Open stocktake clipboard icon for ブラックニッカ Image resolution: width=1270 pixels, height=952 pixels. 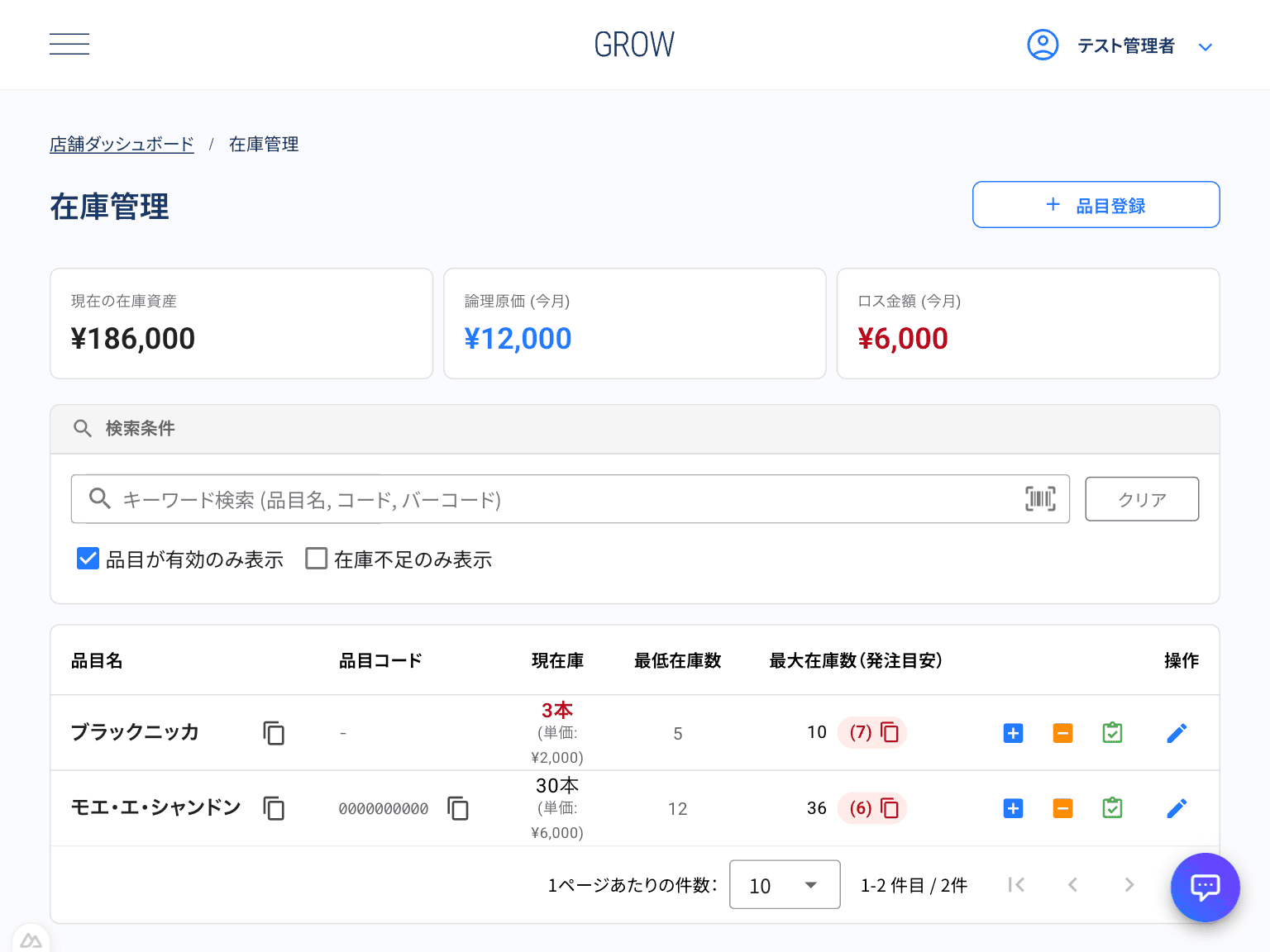coord(1112,733)
